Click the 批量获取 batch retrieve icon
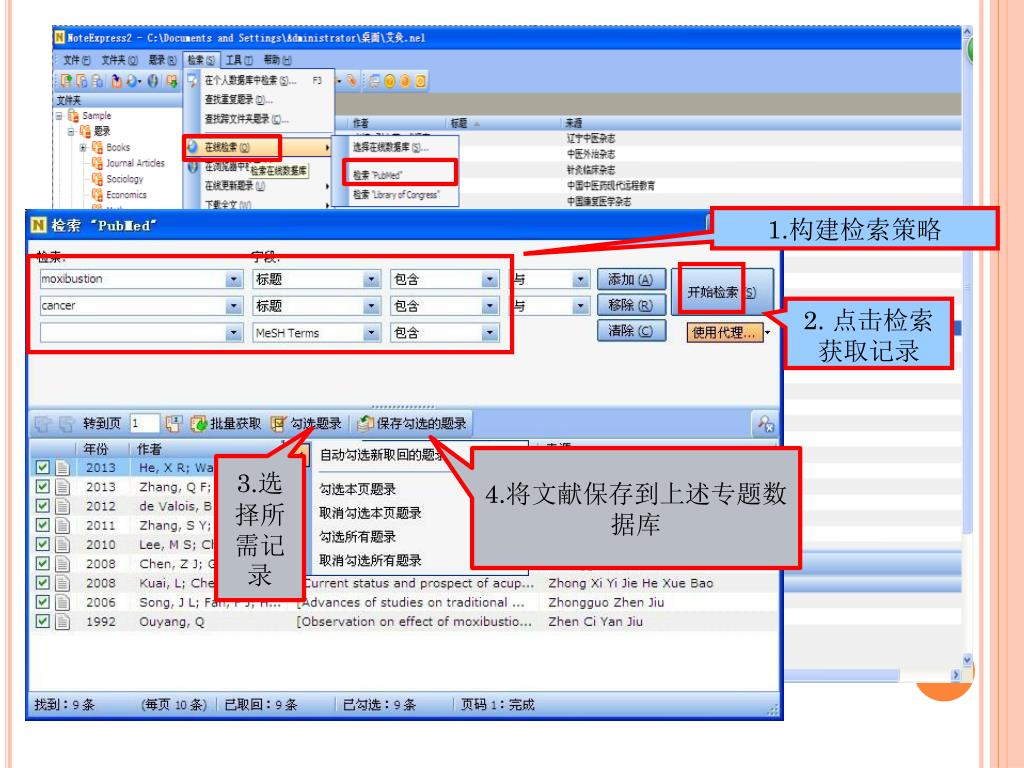This screenshot has width=1024, height=768. click(199, 424)
